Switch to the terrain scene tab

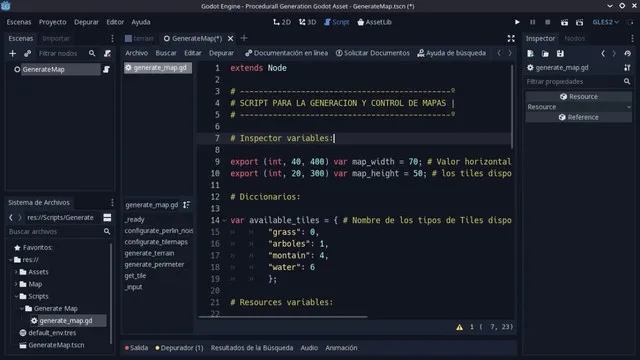[x=139, y=38]
